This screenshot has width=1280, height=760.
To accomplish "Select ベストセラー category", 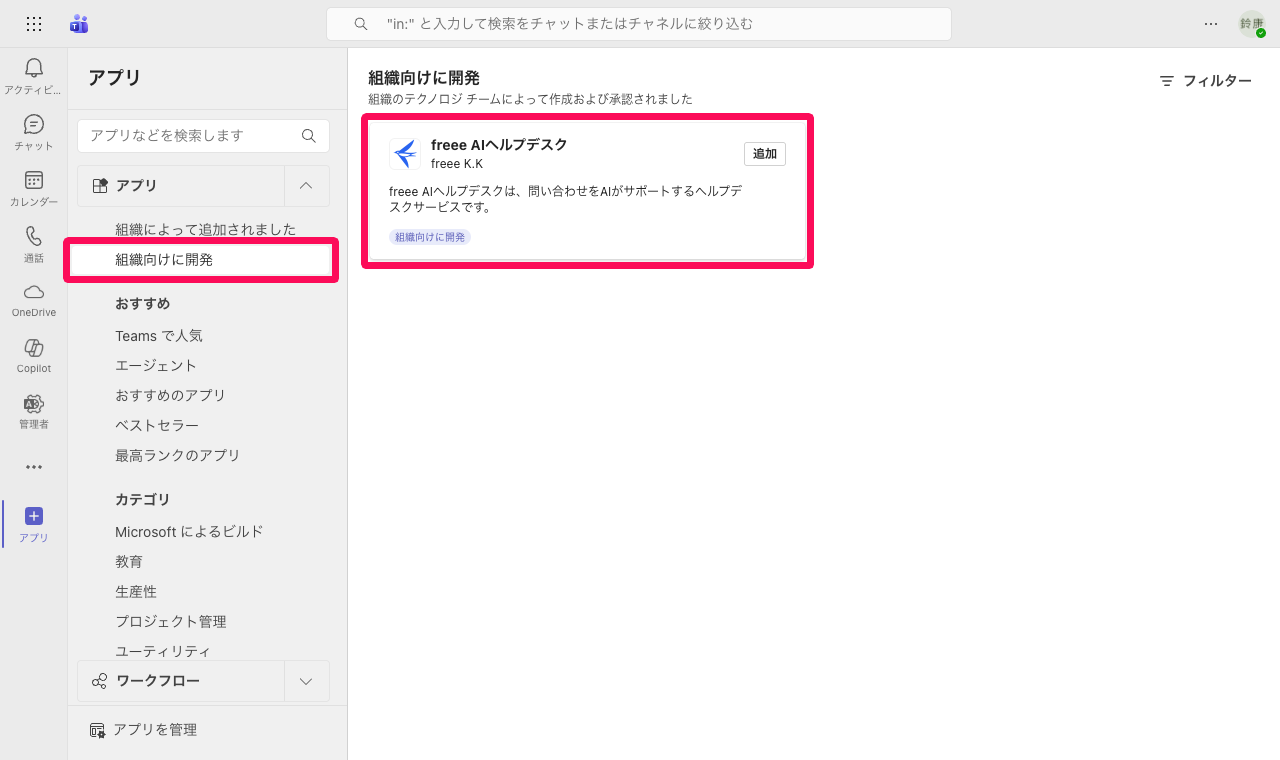I will click(157, 426).
